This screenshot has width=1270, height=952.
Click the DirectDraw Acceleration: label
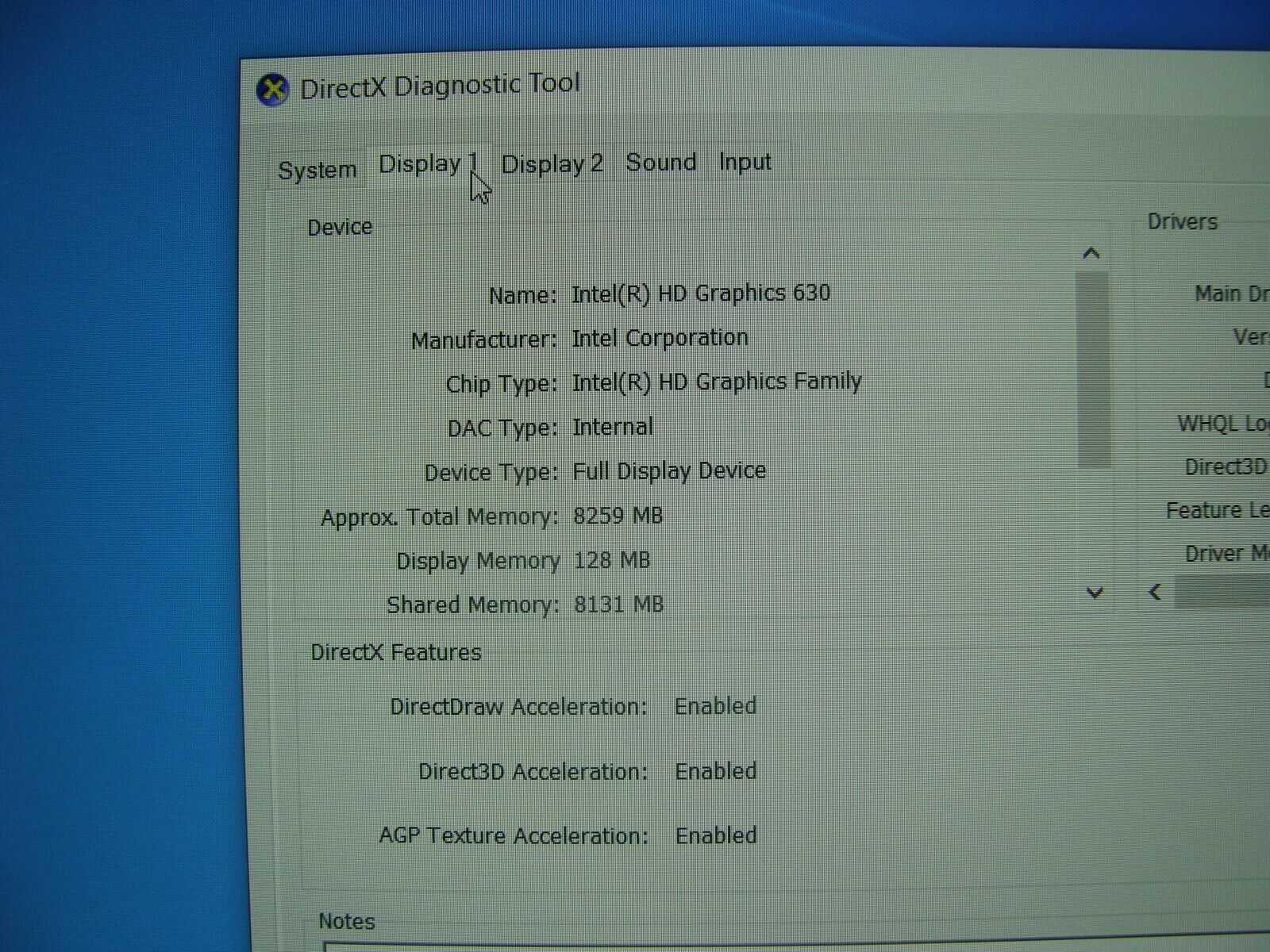click(518, 707)
